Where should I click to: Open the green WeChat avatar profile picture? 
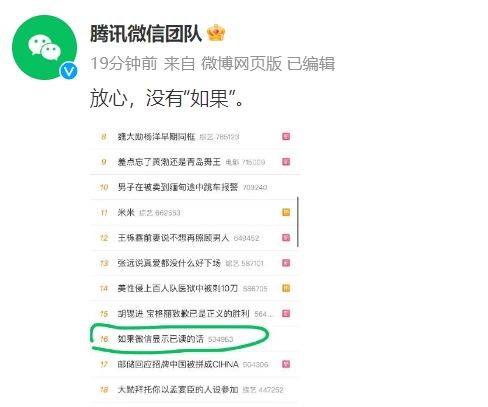coord(44,47)
